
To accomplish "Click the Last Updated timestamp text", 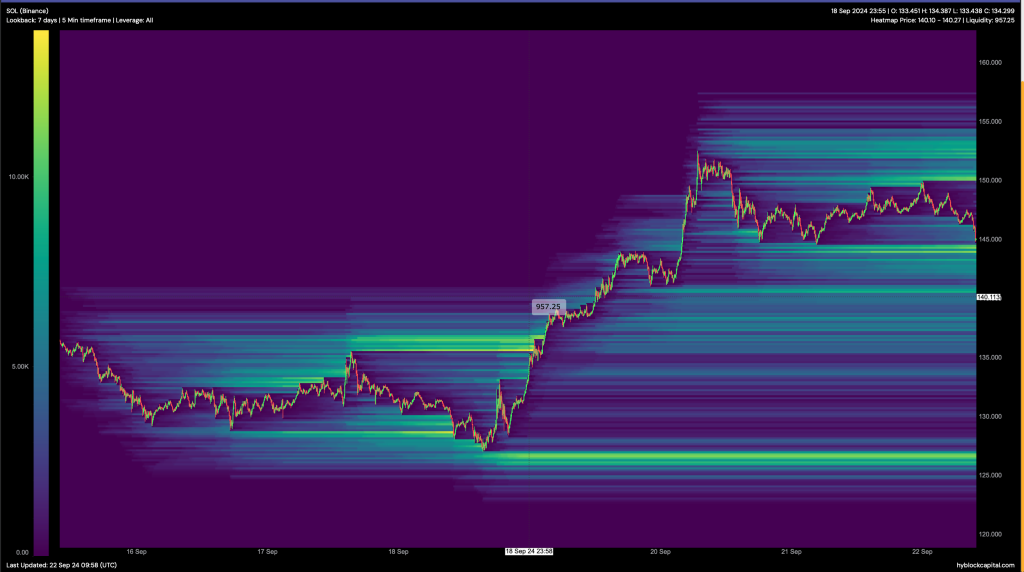I will pos(61,565).
